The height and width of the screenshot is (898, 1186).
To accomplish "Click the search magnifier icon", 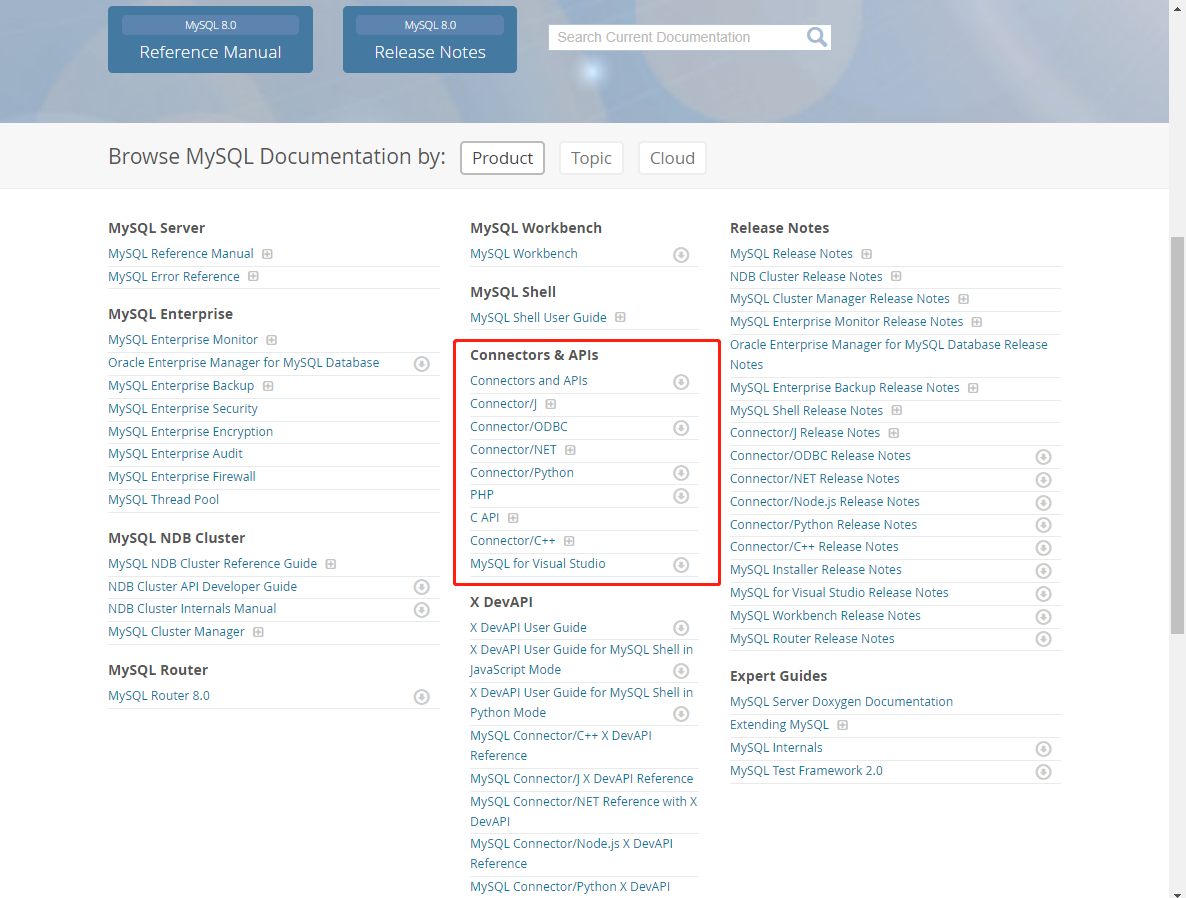I will pos(816,36).
